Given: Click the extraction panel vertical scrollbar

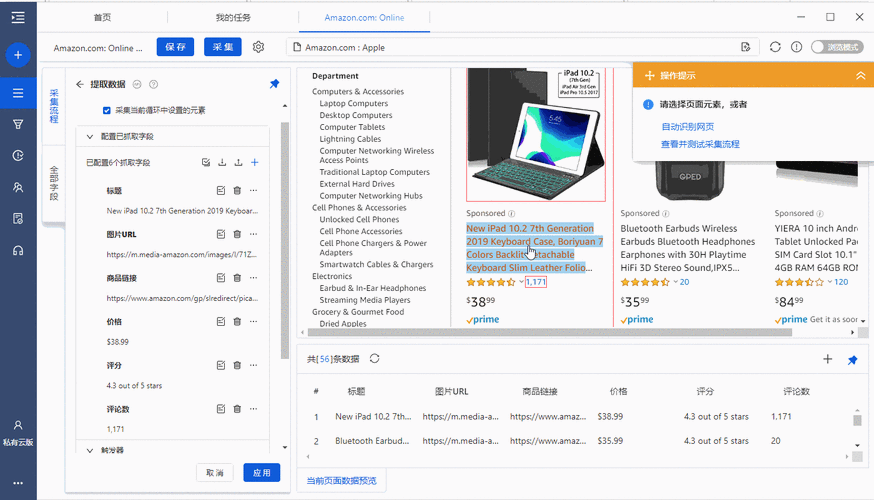Looking at the screenshot, I should click(x=285, y=240).
